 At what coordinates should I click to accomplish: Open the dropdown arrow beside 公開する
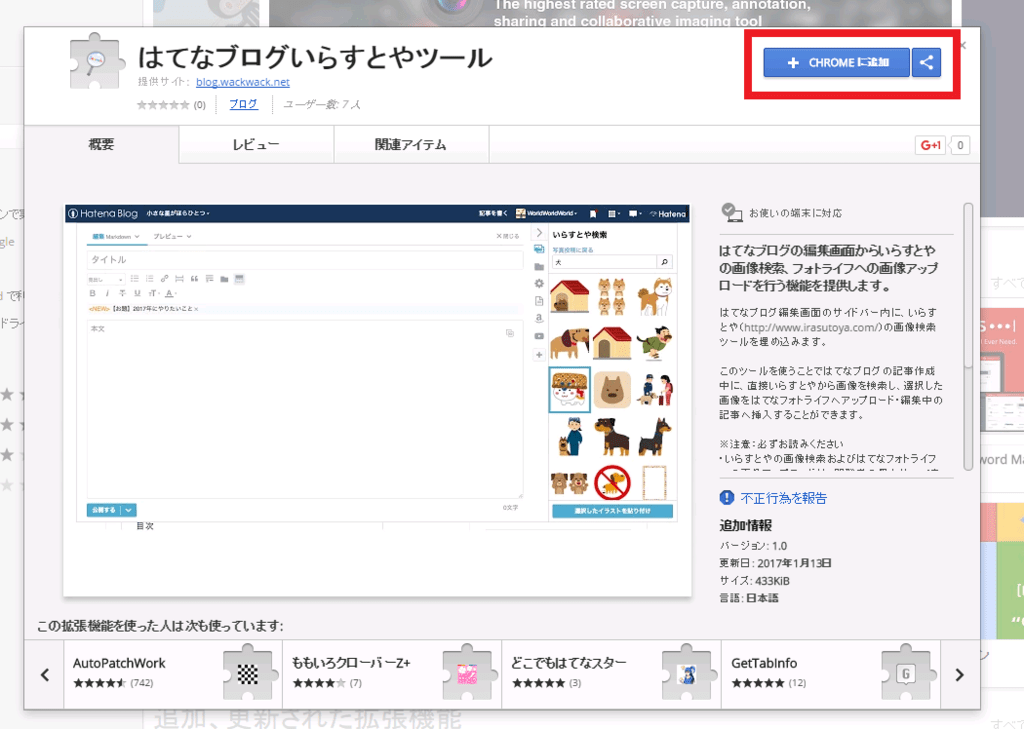click(x=129, y=510)
